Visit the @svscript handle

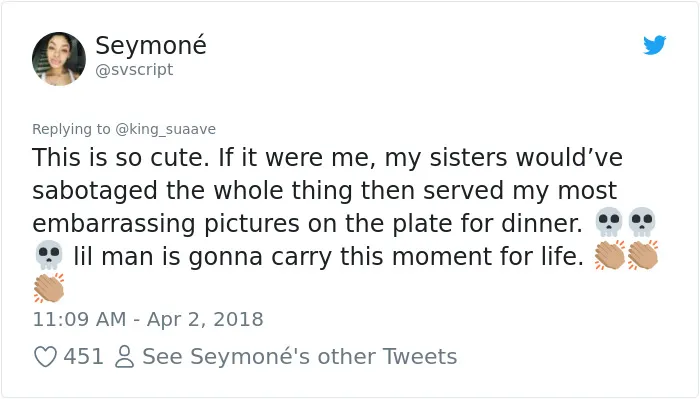pos(134,70)
